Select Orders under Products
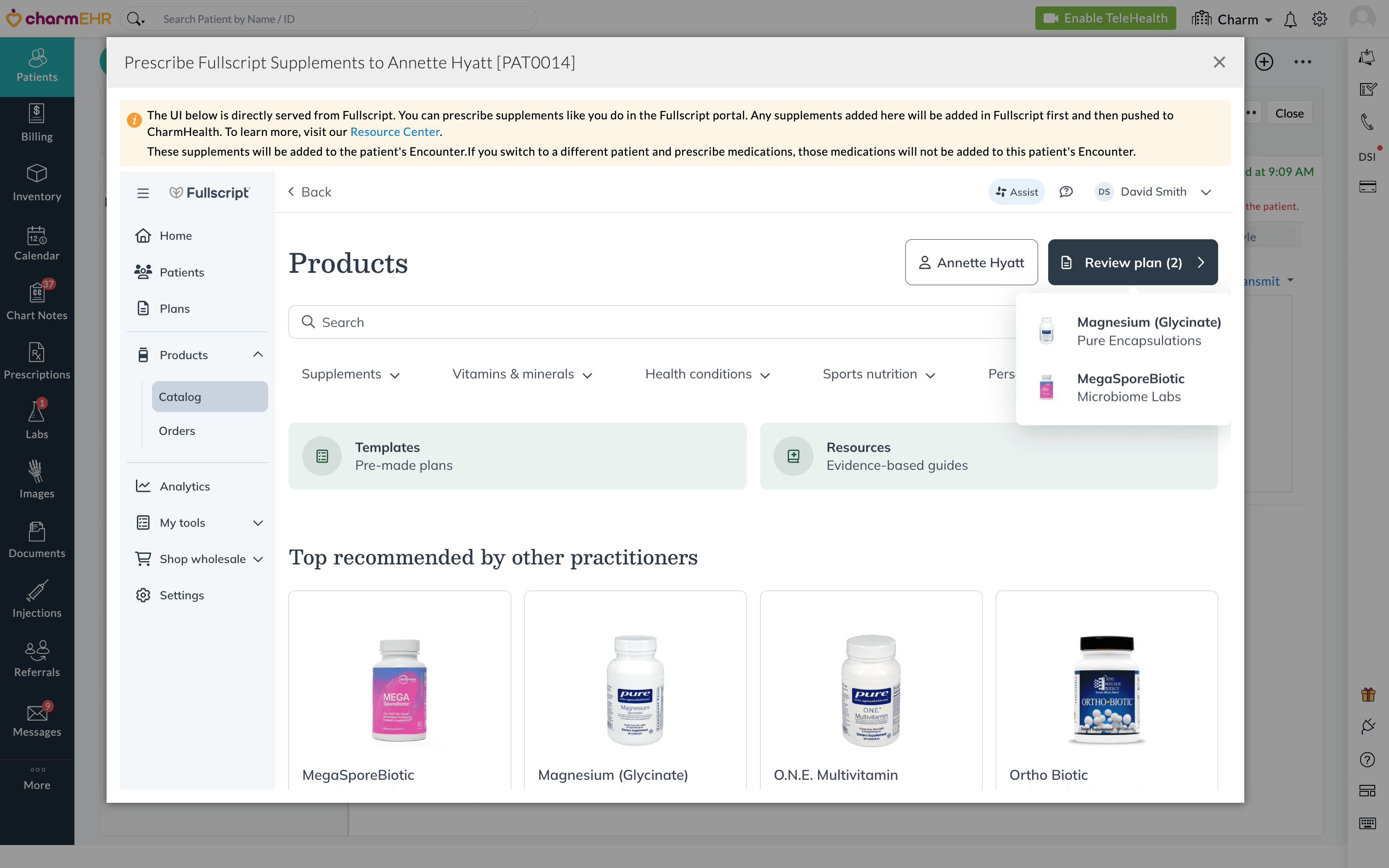The height and width of the screenshot is (868, 1389). pos(177,431)
